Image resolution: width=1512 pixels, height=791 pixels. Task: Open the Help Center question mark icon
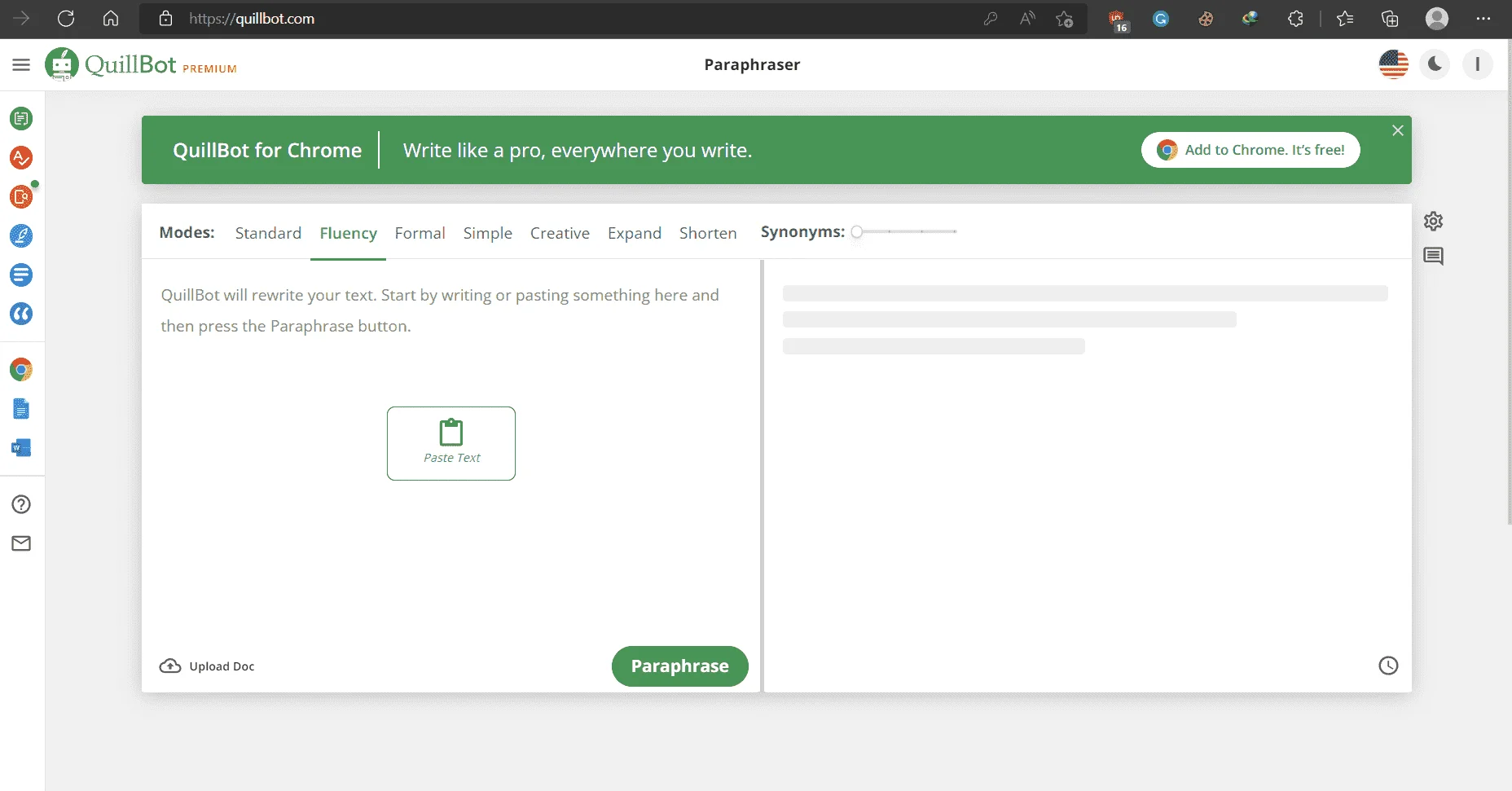coord(21,504)
